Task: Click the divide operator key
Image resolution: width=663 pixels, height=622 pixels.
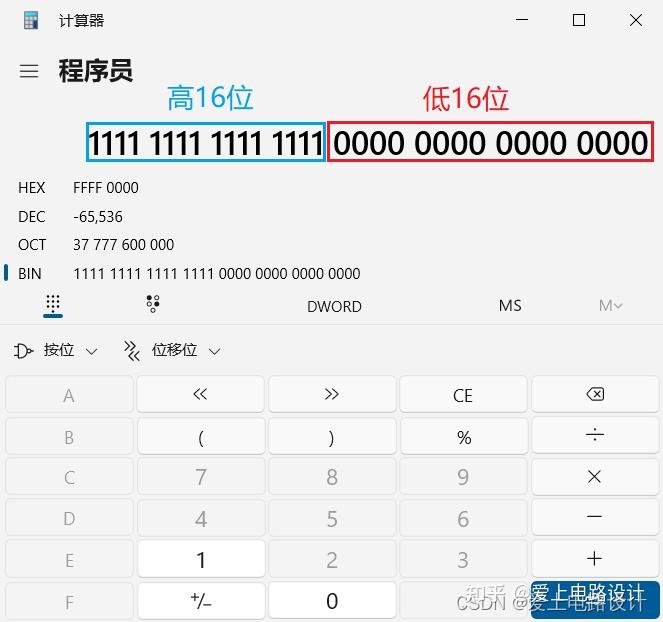Action: [x=595, y=436]
